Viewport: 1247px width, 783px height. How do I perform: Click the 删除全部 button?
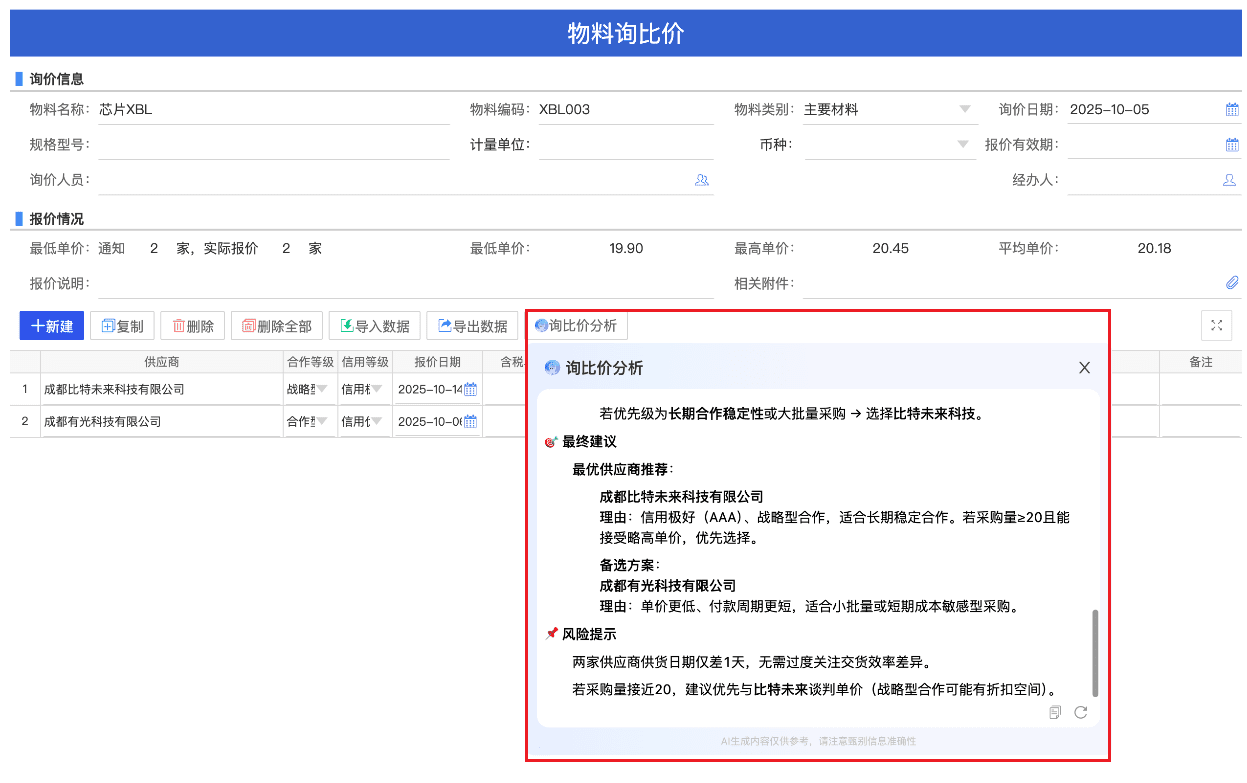pyautogui.click(x=276, y=326)
